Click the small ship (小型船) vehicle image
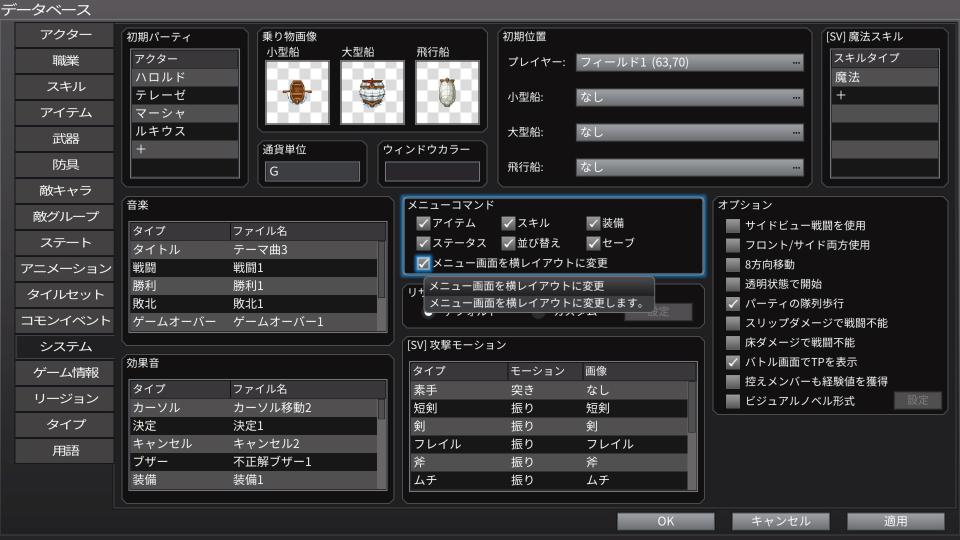This screenshot has width=960, height=540. pos(297,93)
